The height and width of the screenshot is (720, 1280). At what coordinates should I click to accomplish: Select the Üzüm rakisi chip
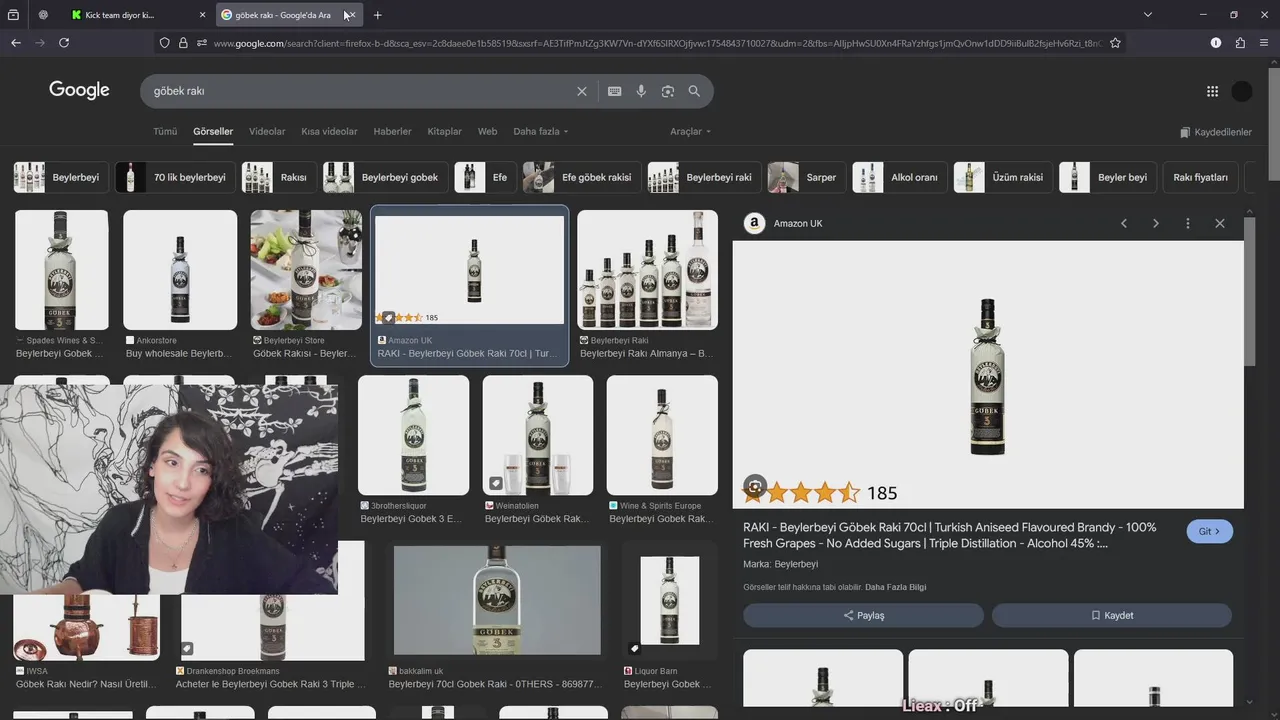(x=1003, y=177)
